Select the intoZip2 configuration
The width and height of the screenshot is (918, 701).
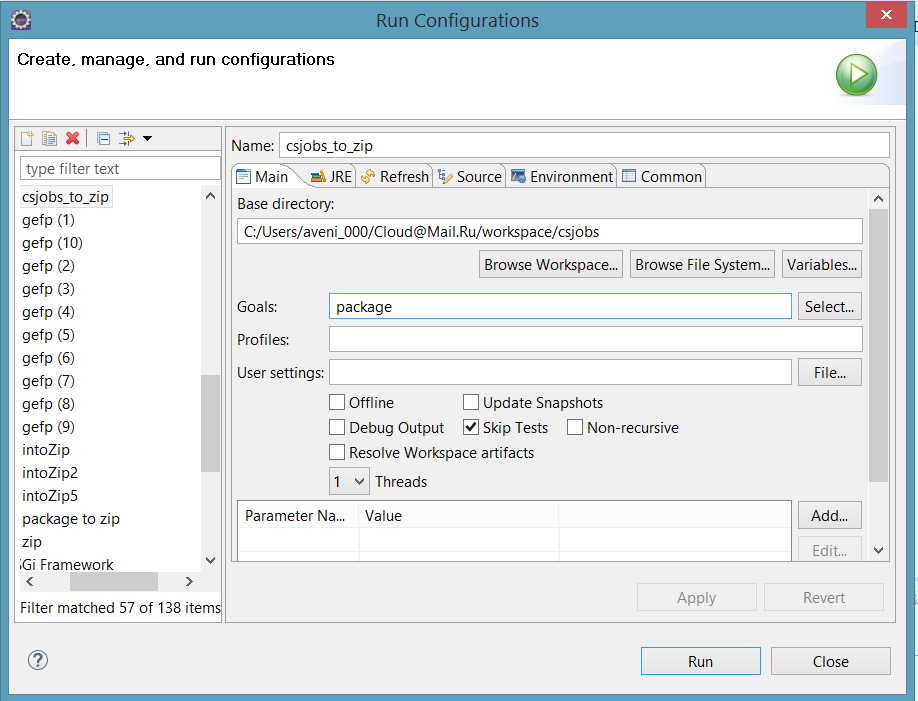tap(50, 473)
